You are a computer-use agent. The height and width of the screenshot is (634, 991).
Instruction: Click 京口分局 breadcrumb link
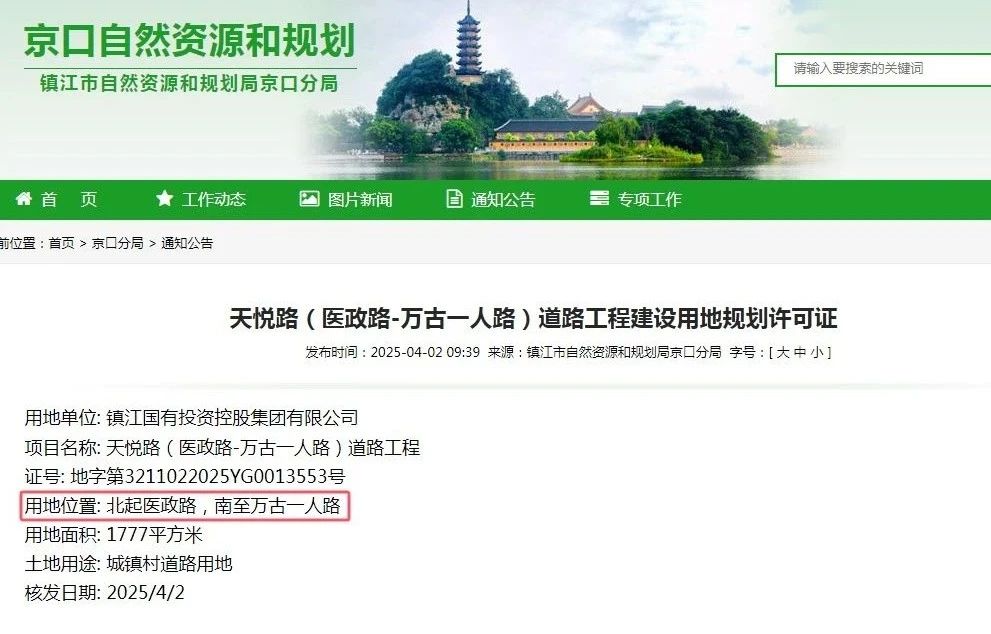[118, 243]
